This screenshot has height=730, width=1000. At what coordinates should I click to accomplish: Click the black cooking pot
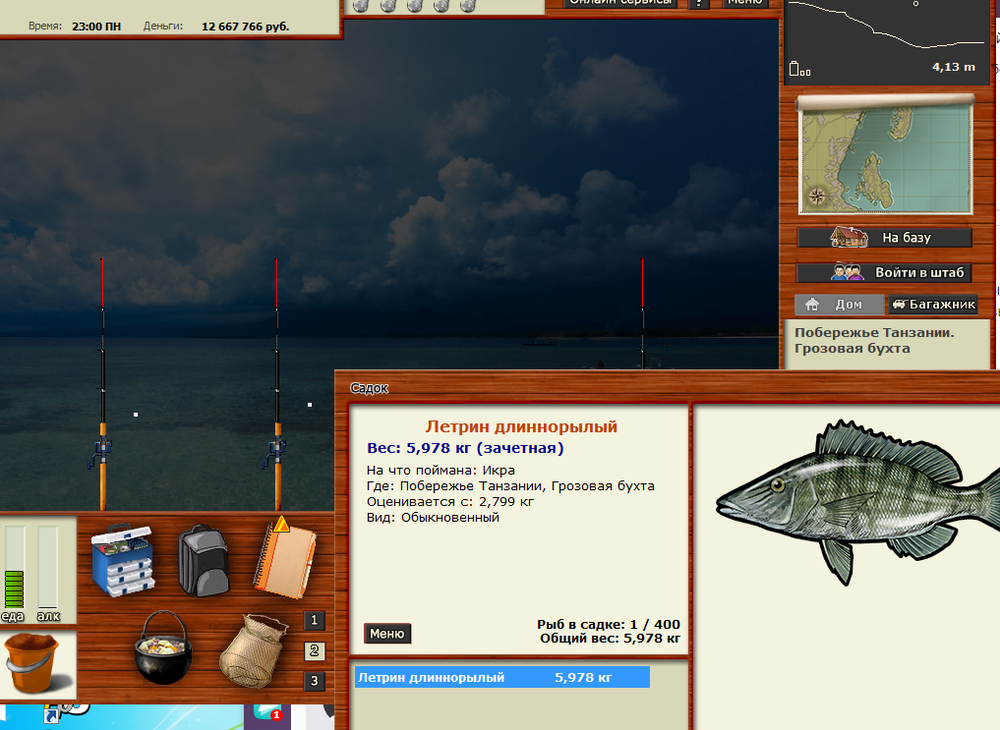point(161,648)
